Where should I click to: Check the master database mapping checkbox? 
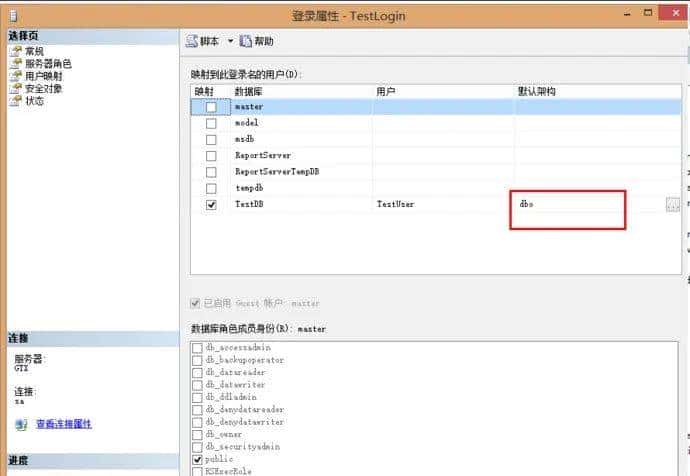(211, 107)
